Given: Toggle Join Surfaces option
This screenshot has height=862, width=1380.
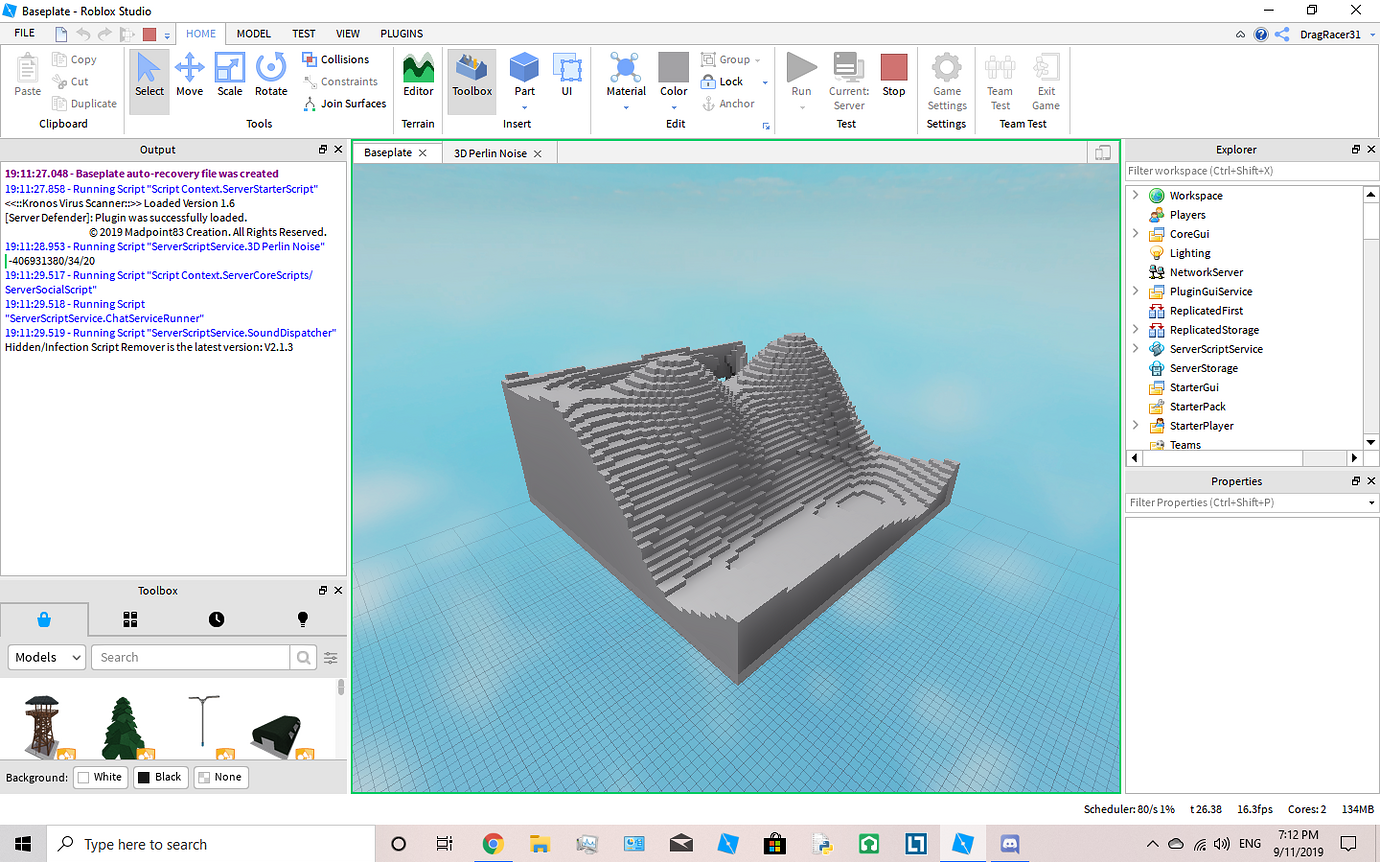Looking at the screenshot, I should coord(344,104).
